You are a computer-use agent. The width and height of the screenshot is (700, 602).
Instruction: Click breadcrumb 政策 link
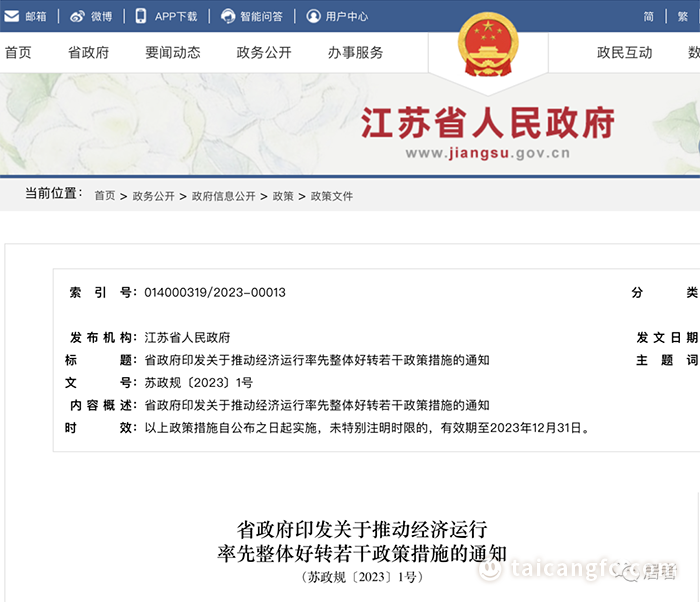click(283, 196)
